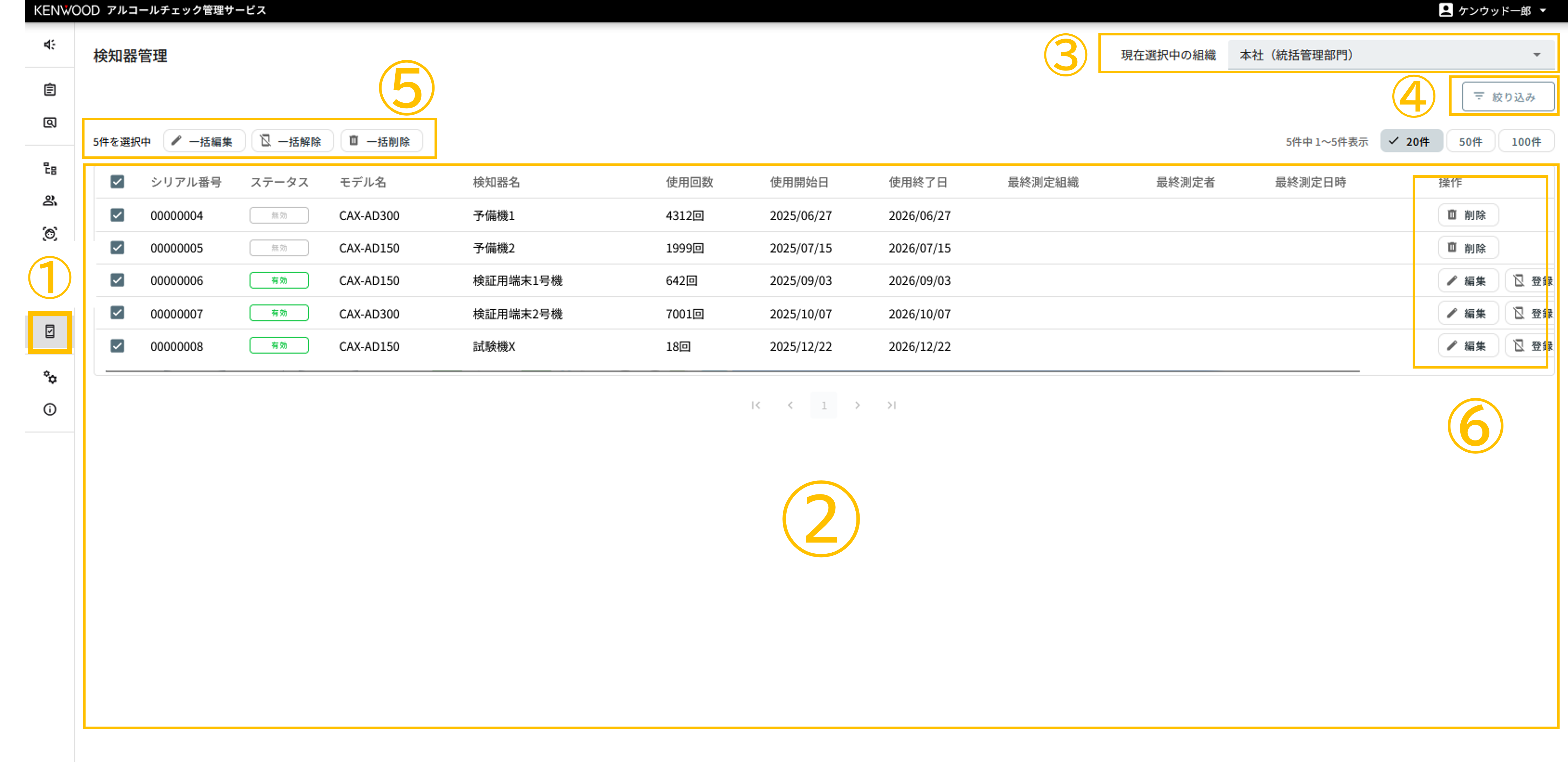Click detector name 検証用端末1号機

tap(517, 281)
